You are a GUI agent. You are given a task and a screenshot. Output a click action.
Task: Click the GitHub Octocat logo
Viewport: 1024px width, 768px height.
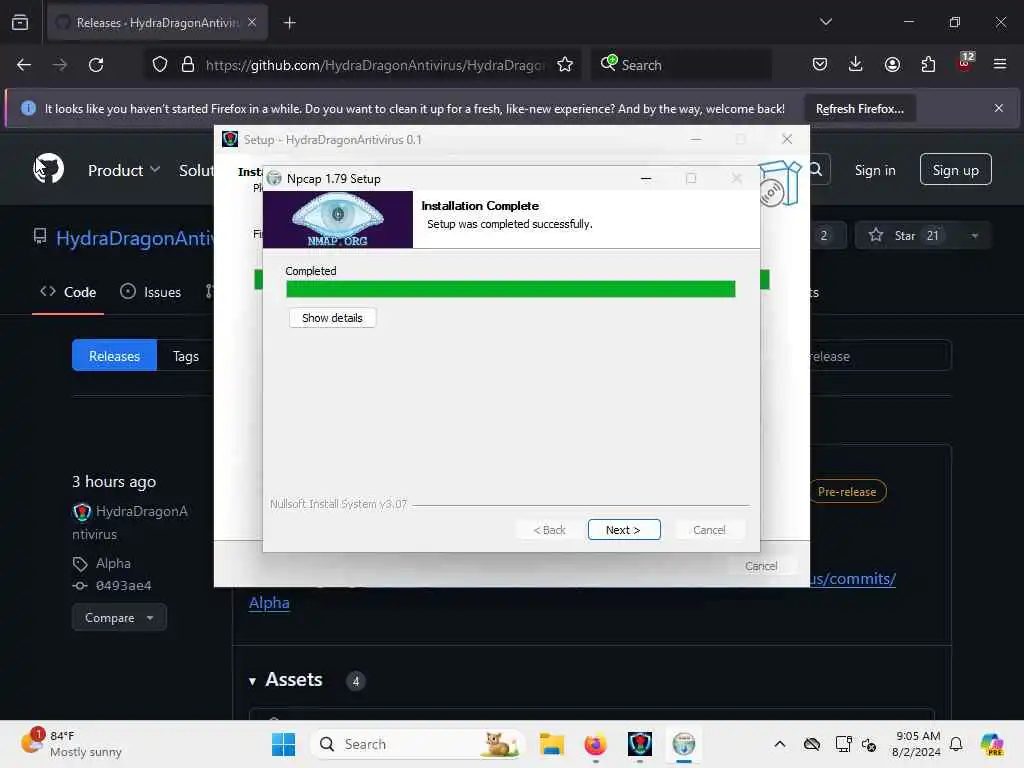pos(49,168)
